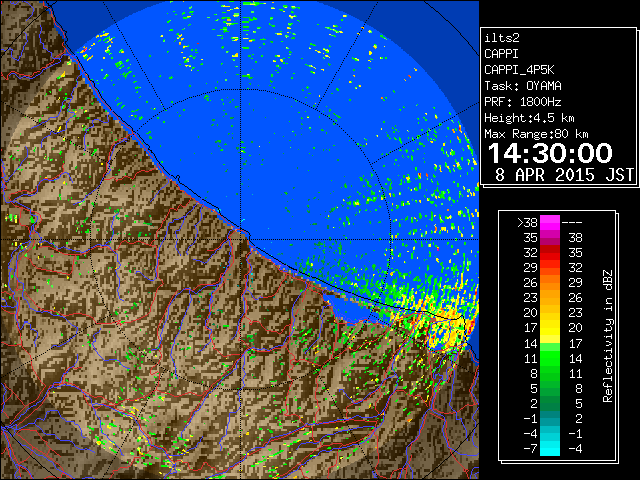Click the "ilts2" label in info box
The width and height of the screenshot is (640, 480).
point(502,38)
